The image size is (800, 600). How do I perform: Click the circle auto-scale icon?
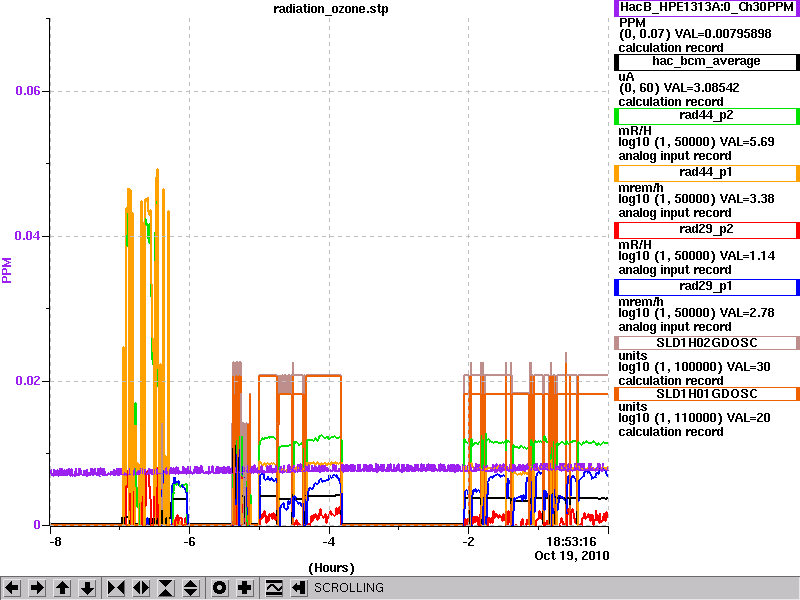(x=219, y=588)
